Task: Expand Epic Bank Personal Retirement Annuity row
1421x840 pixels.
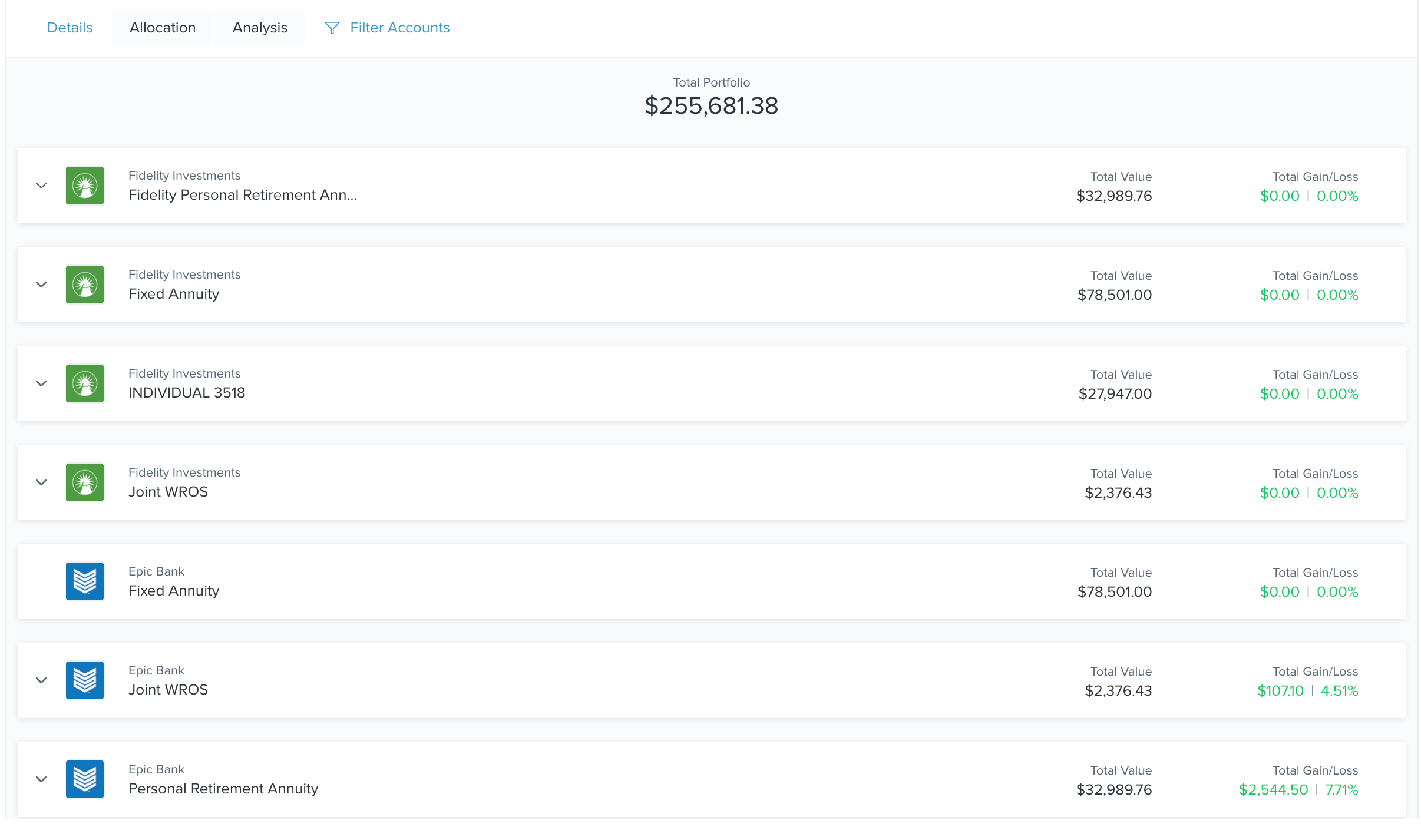Action: click(x=41, y=779)
